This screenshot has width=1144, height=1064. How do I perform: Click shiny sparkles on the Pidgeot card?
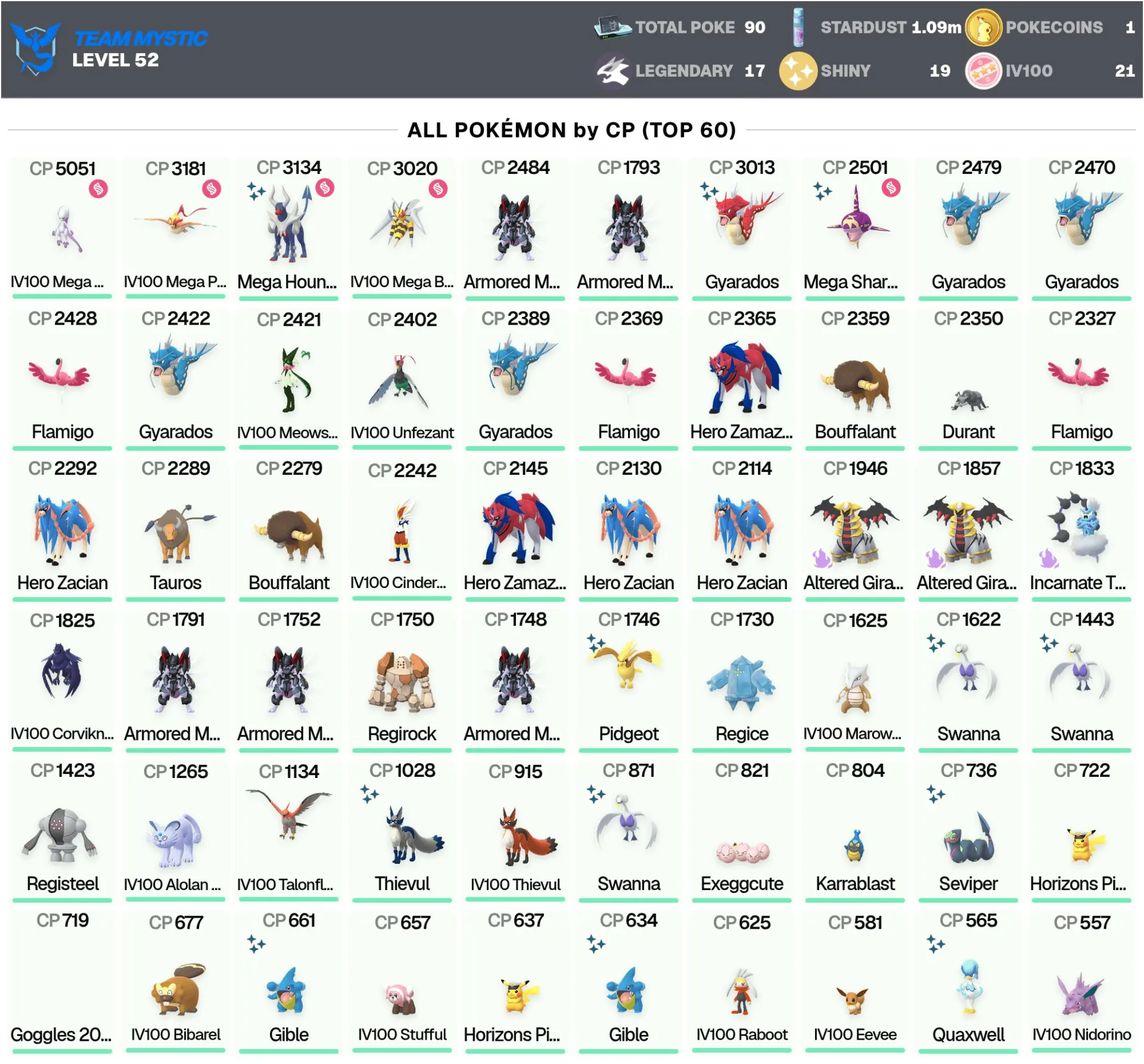point(596,643)
